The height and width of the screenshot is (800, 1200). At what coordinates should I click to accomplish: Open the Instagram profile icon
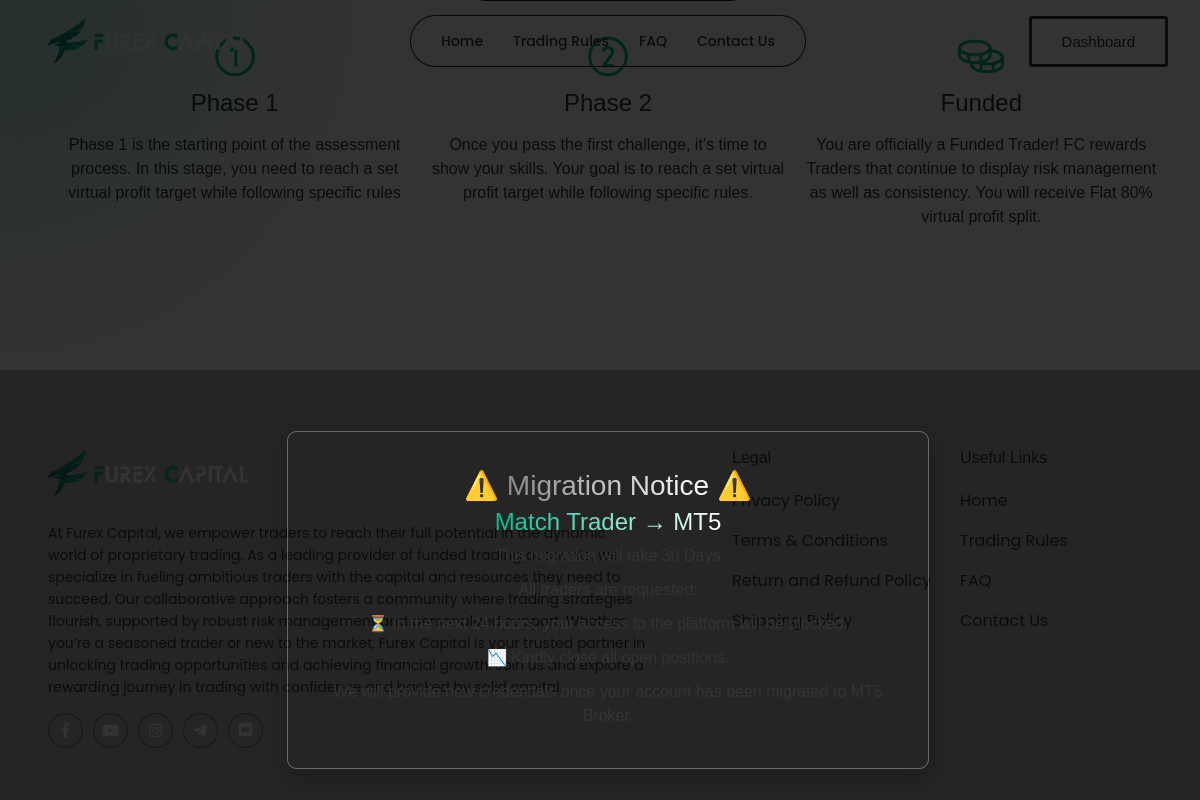coord(155,731)
